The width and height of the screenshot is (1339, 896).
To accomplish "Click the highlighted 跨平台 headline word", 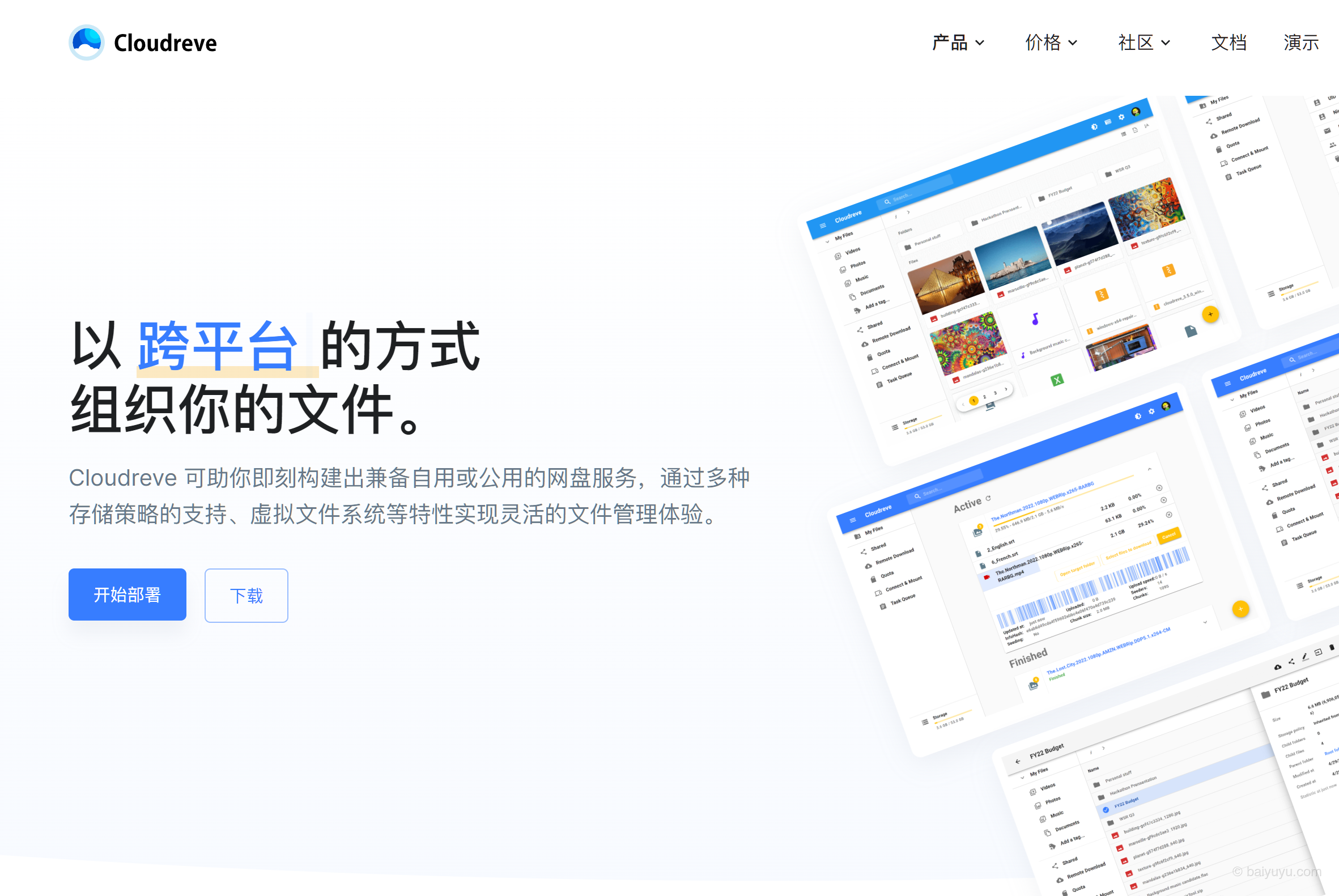I will 219,346.
